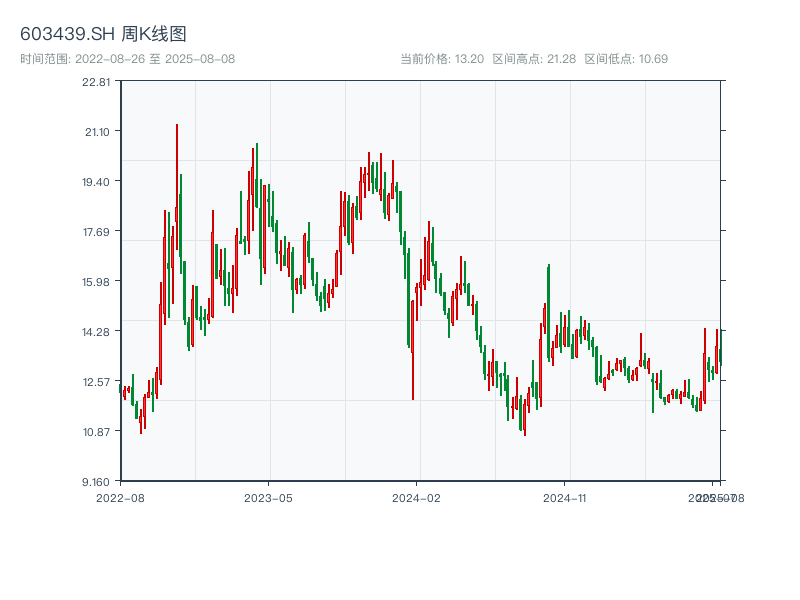Click x-axis label 2024-11

(x=564, y=498)
